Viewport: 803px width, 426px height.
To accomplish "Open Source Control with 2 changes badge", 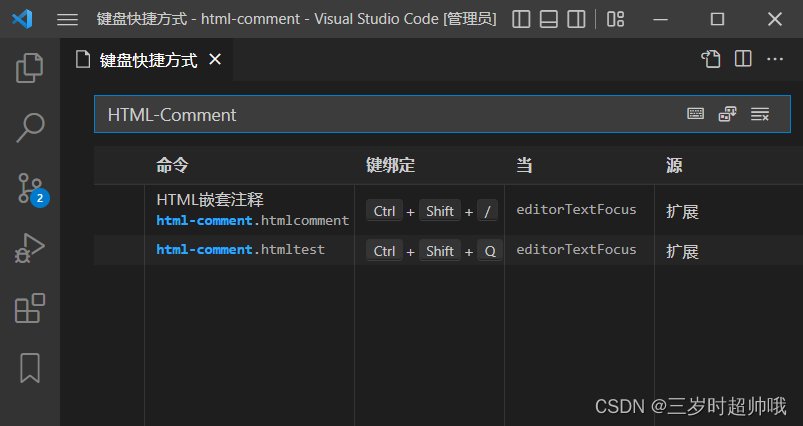I will [32, 188].
